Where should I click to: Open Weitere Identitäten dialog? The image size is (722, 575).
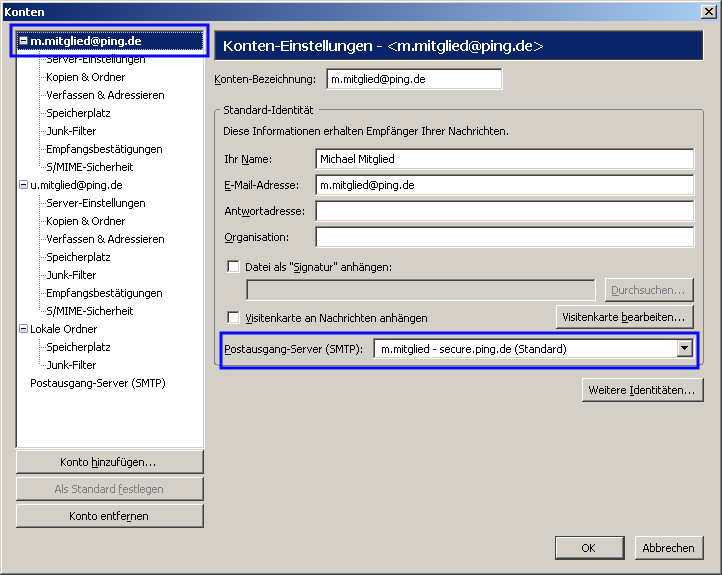tap(641, 390)
